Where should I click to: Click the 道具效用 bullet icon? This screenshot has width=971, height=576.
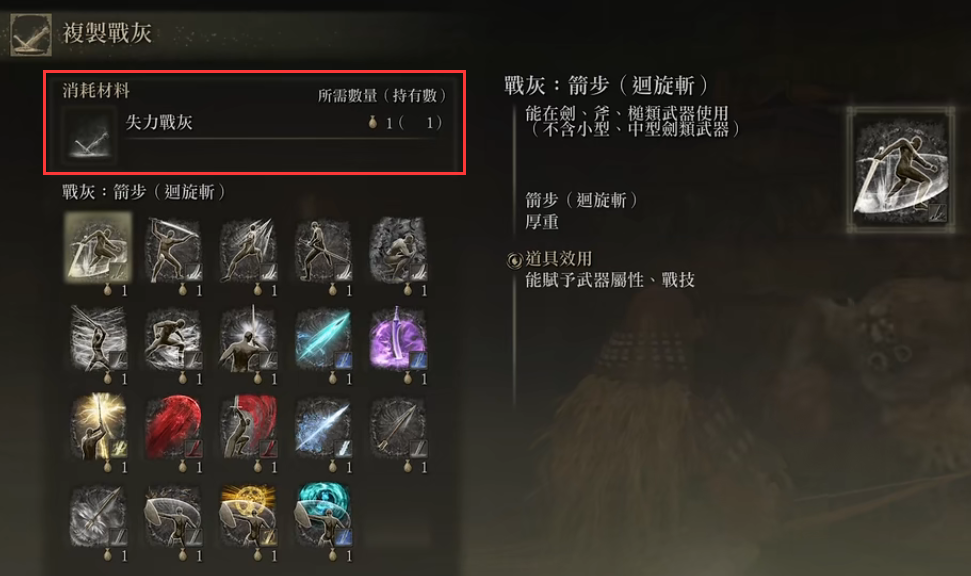coord(514,260)
